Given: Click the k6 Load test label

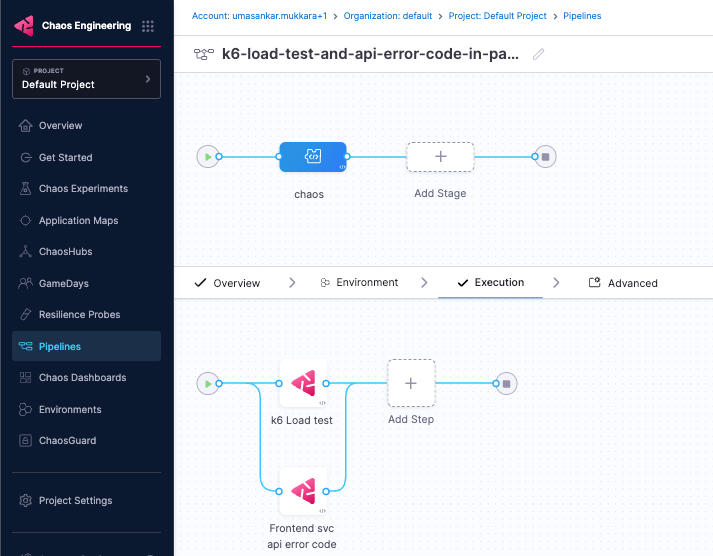Looking at the screenshot, I should coord(302,420).
